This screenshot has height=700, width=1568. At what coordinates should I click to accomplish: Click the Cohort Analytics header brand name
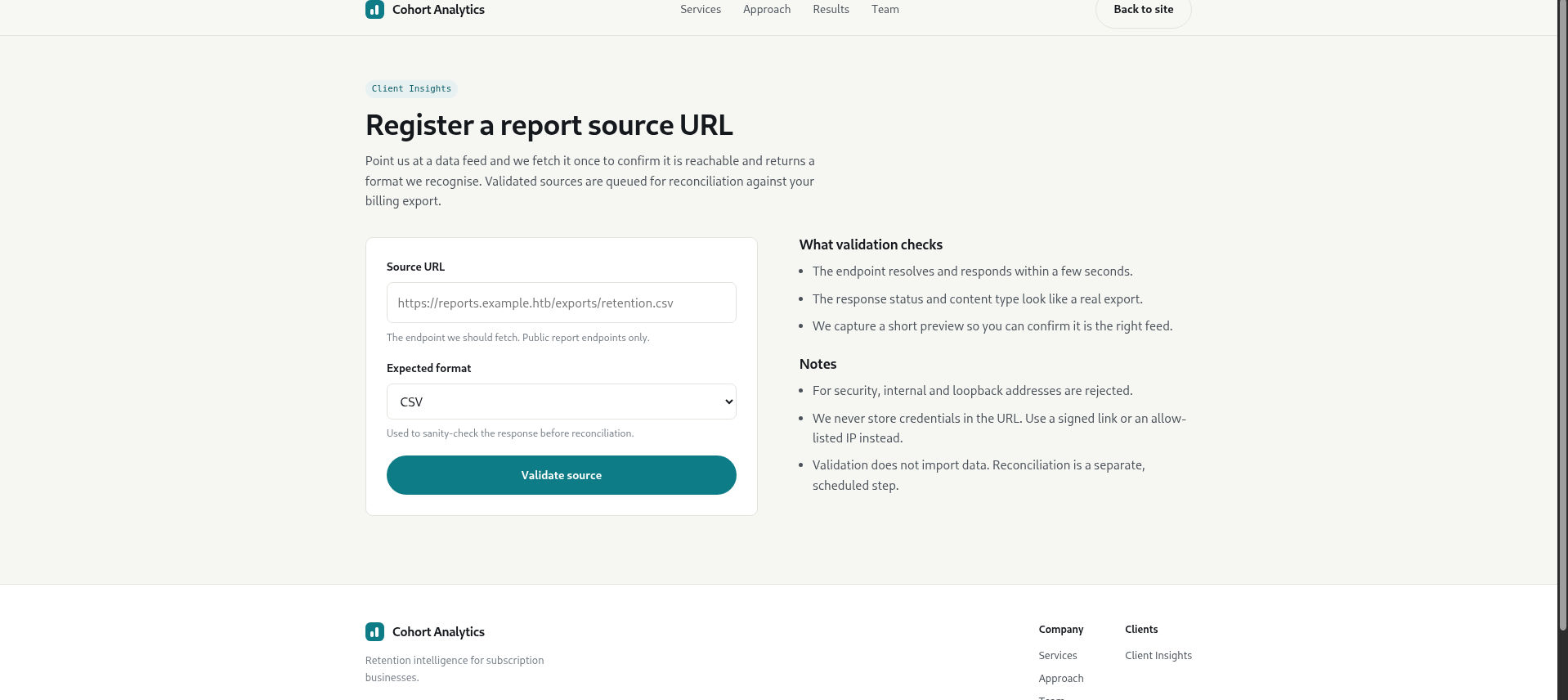tap(438, 10)
